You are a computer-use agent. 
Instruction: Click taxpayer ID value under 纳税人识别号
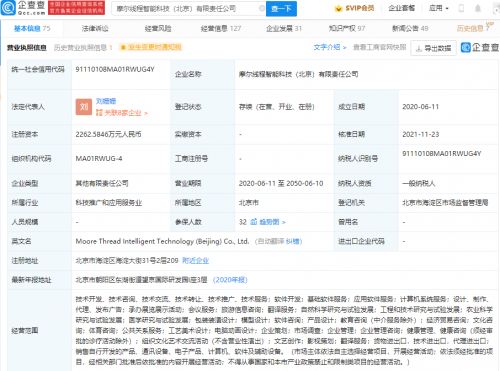[441, 154]
